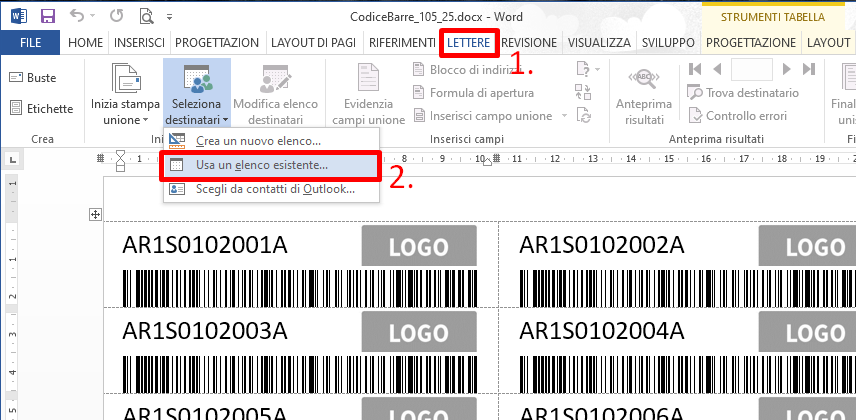Undo the last action

click(x=77, y=16)
